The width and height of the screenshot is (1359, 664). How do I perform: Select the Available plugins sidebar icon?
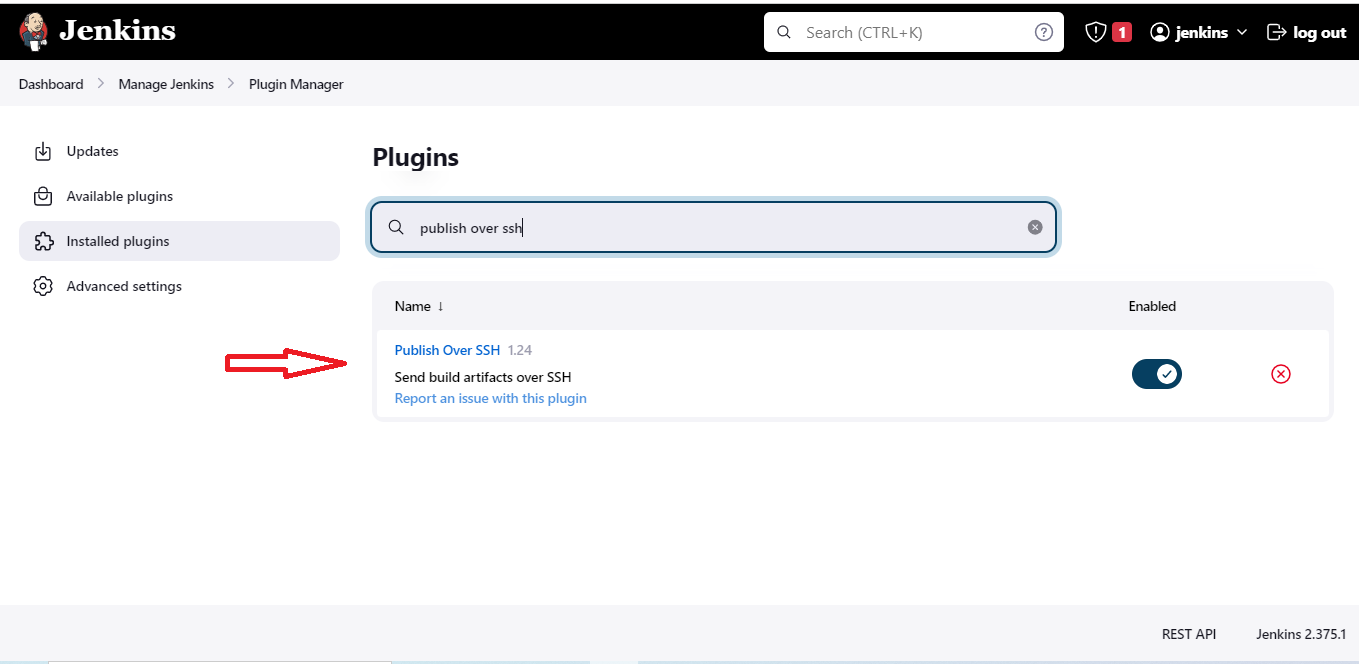[x=43, y=196]
